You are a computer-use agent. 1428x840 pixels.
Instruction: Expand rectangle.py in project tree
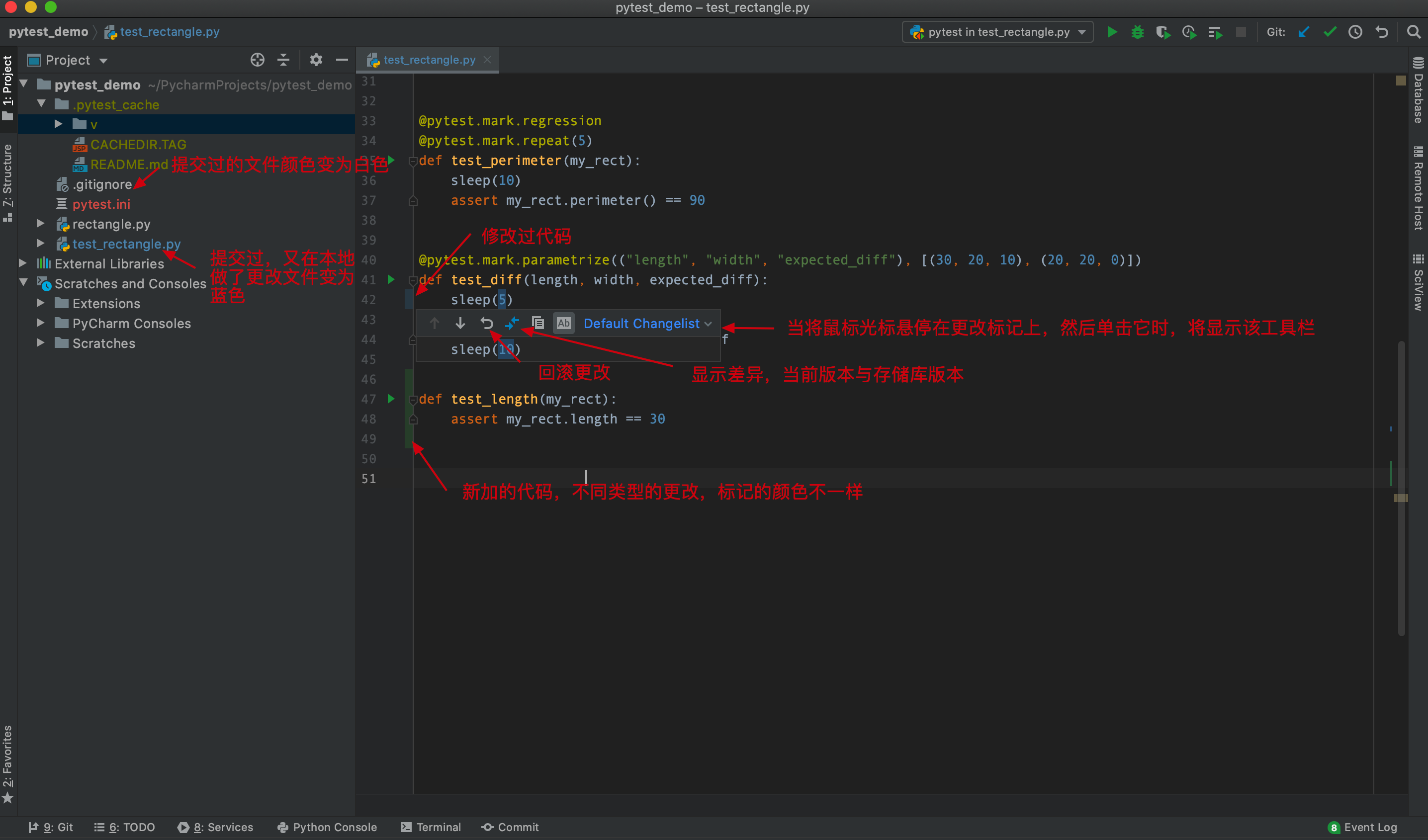(41, 224)
